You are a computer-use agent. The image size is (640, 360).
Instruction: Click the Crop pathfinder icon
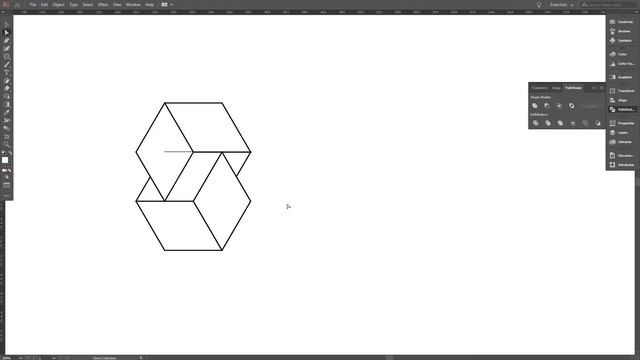573,123
